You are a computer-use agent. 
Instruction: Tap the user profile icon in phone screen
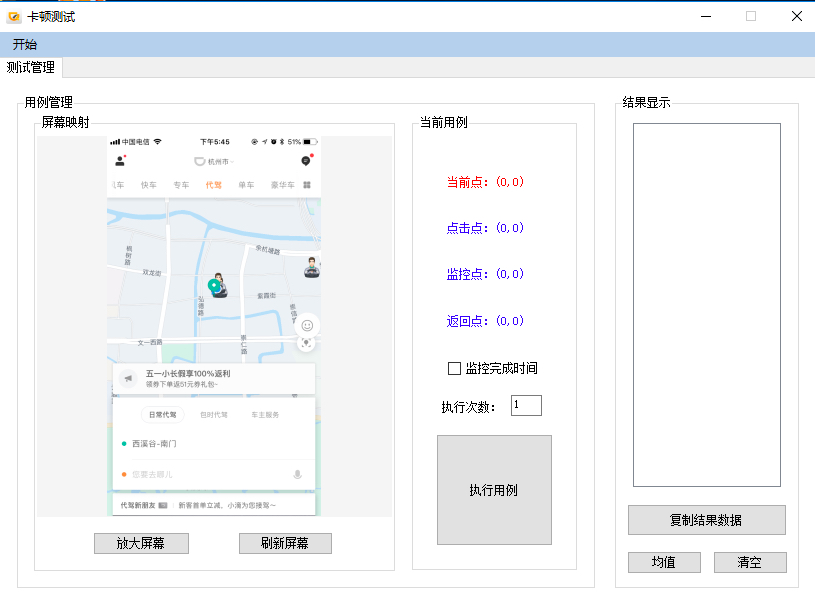[x=120, y=161]
